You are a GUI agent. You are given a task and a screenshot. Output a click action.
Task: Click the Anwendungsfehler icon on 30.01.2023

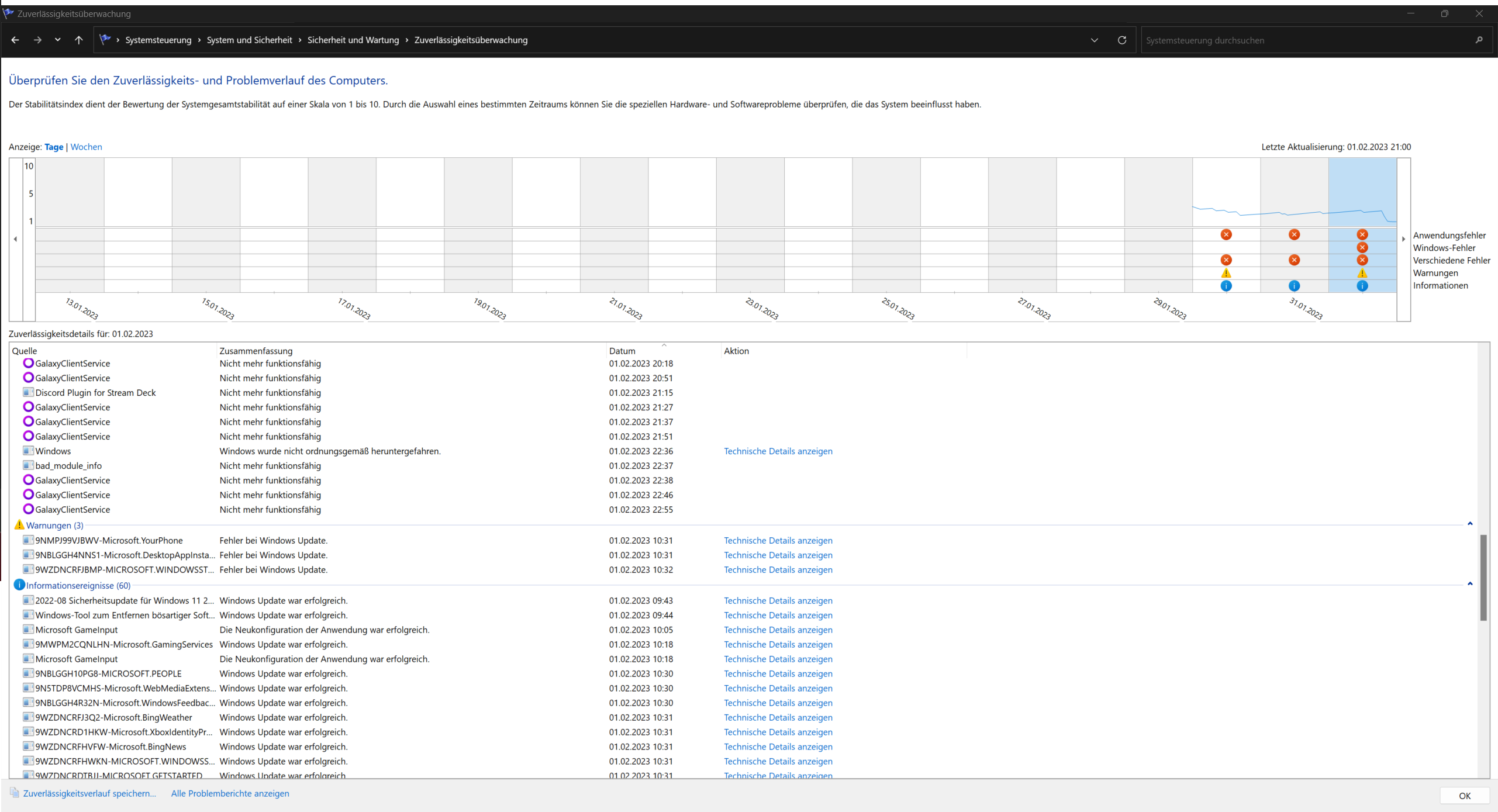[x=1226, y=234]
